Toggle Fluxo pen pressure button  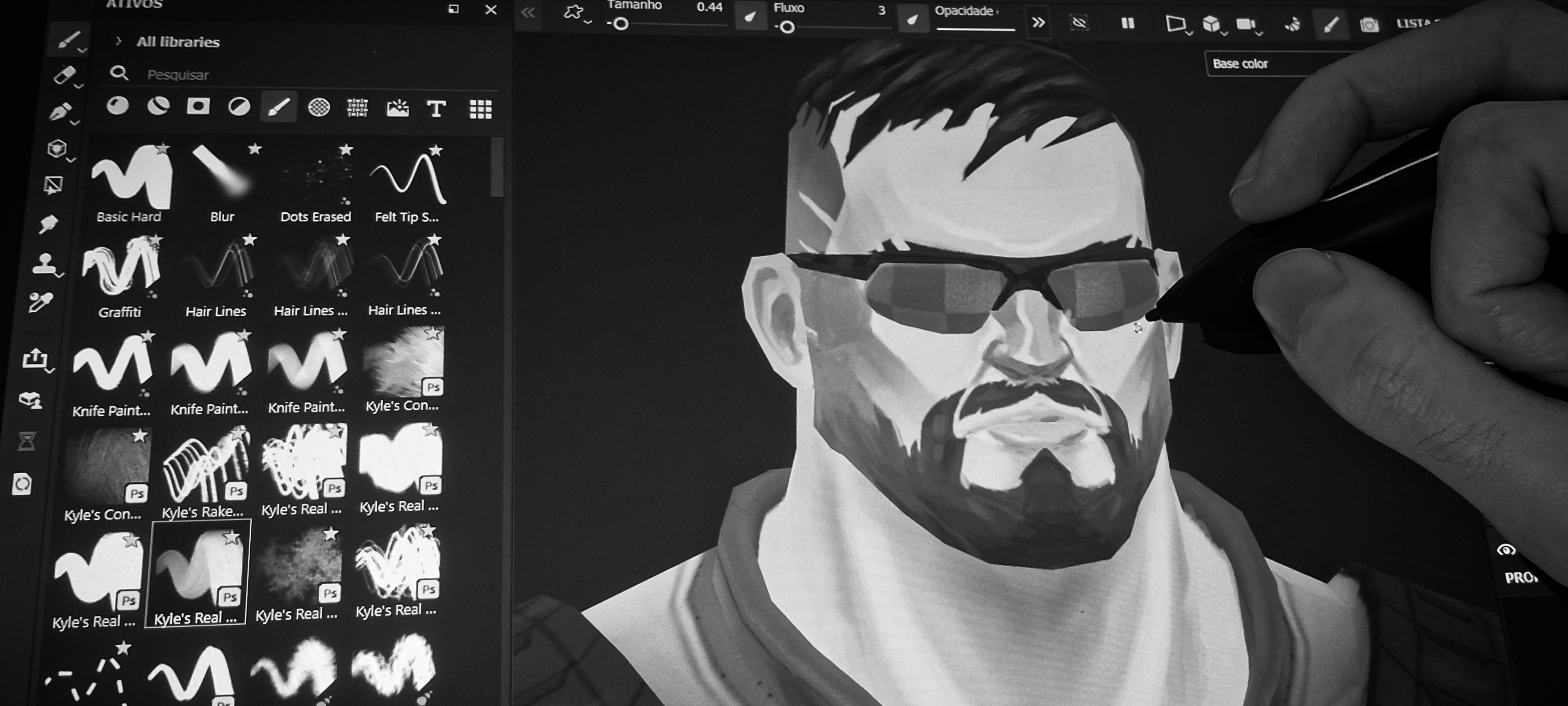pos(912,20)
